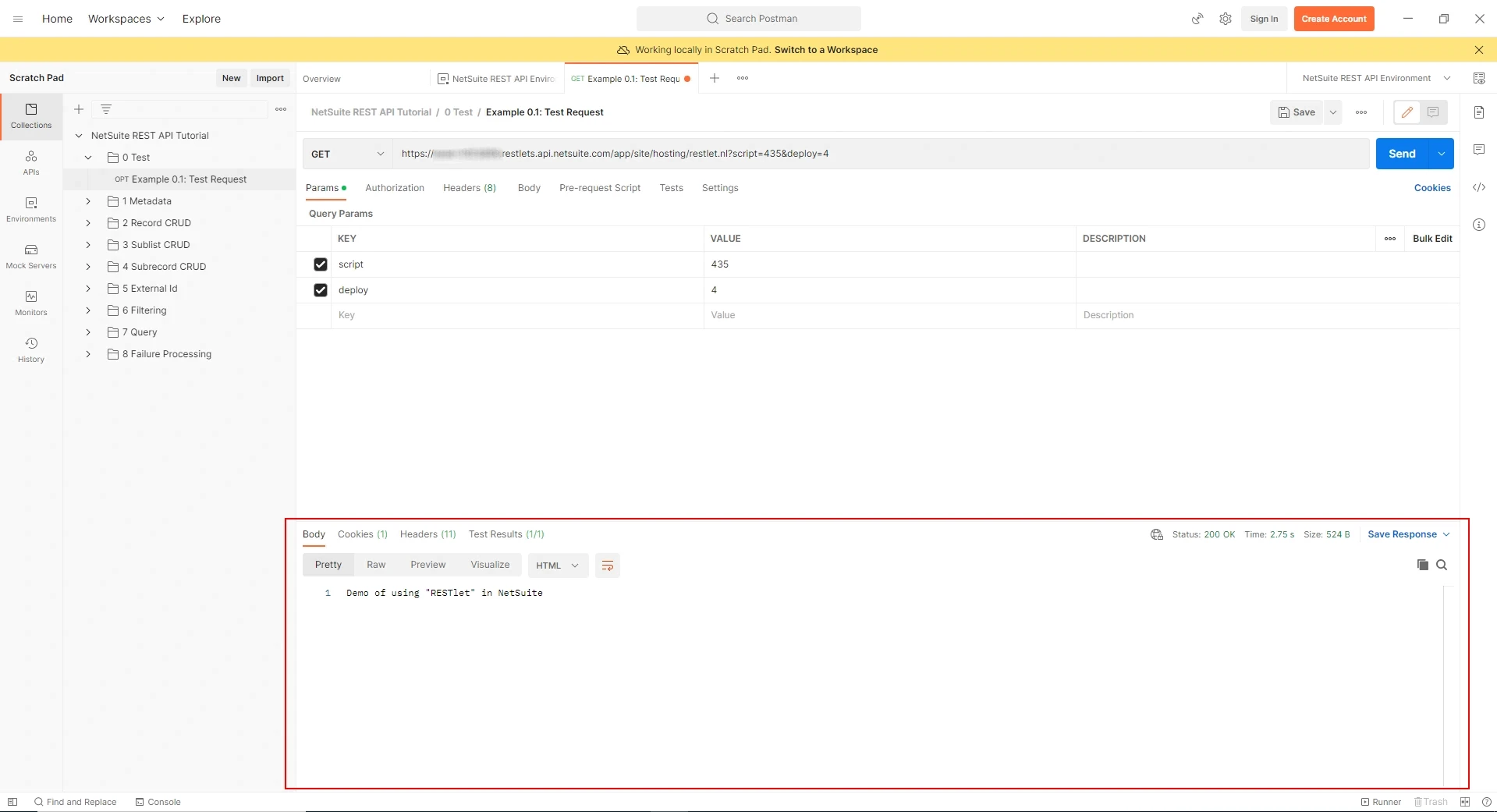Switch response view to Raw
The height and width of the screenshot is (812, 1497).
tap(376, 565)
